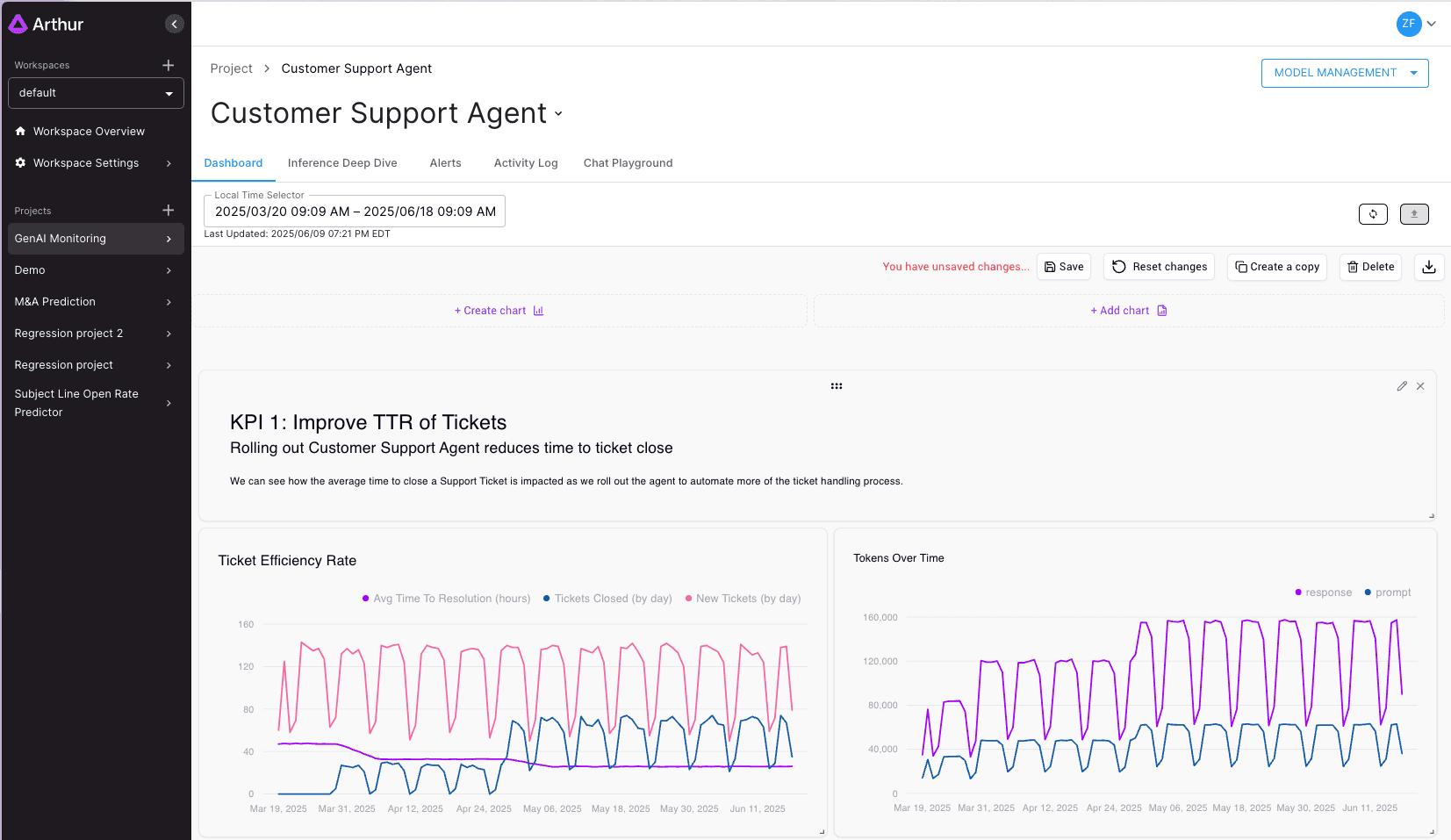Click the publish/upload icon near the time selector

(1414, 213)
